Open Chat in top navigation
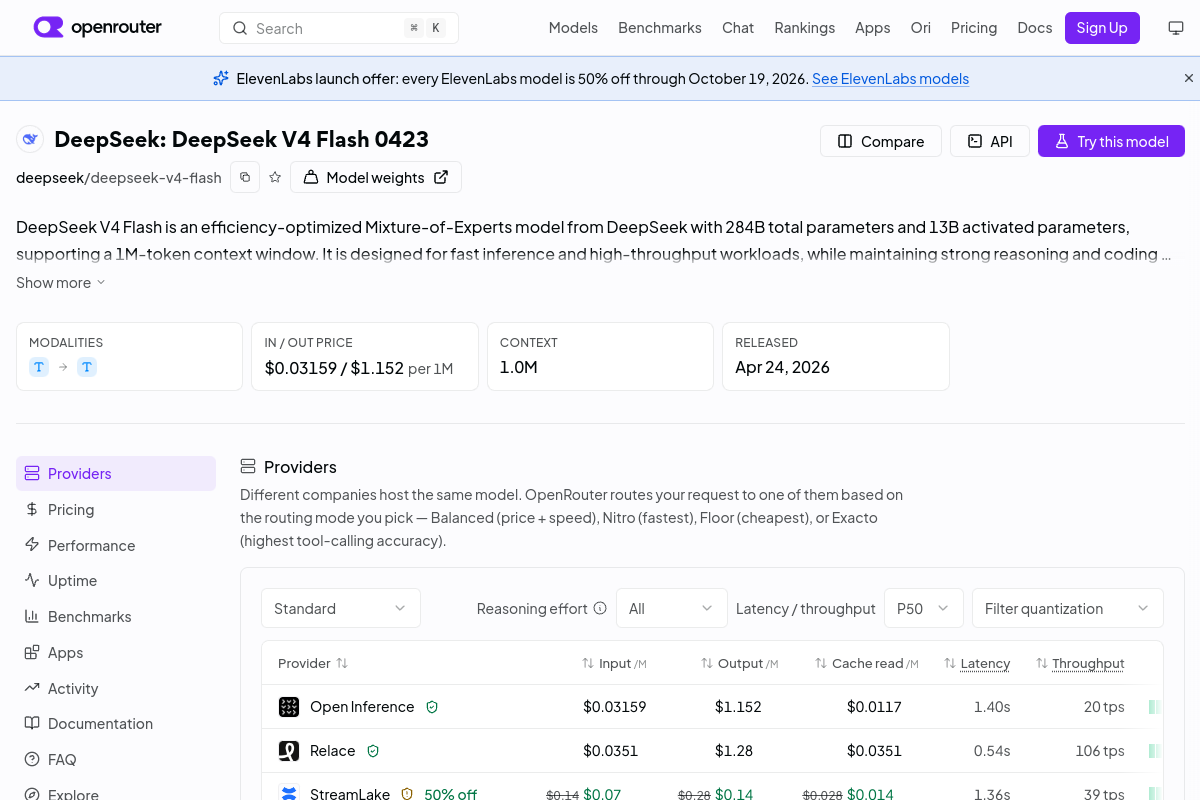This screenshot has height=800, width=1200. [738, 28]
